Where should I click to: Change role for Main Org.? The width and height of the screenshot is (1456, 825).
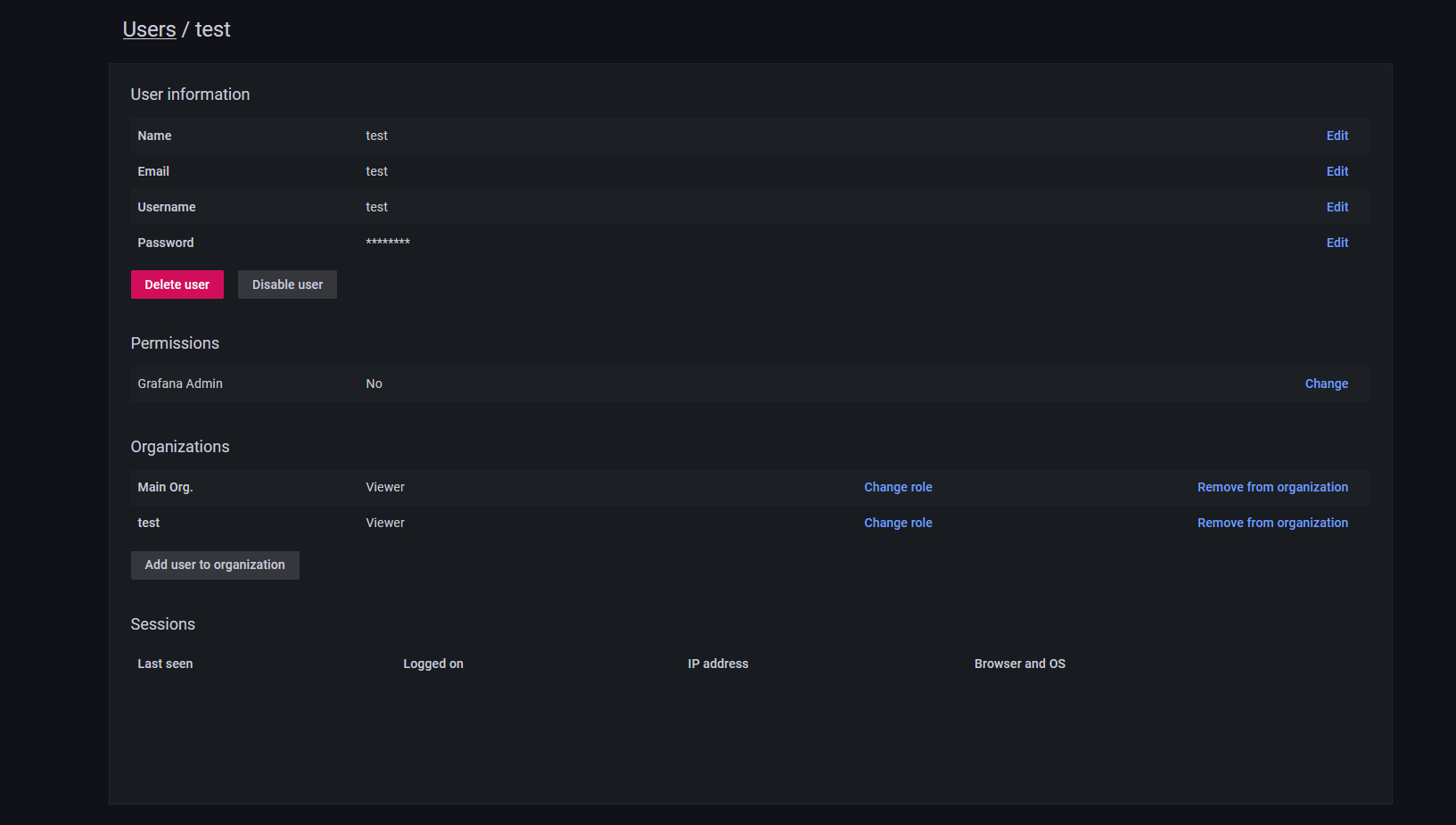pyautogui.click(x=898, y=487)
